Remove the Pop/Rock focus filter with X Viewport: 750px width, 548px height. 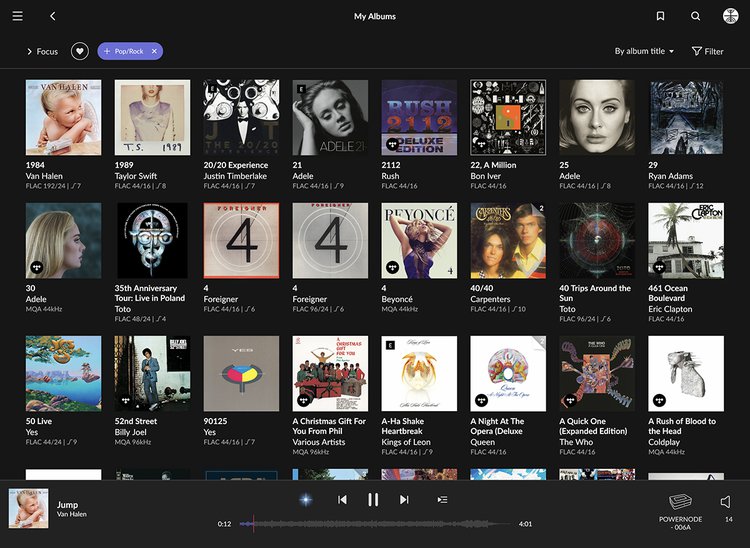click(x=154, y=51)
